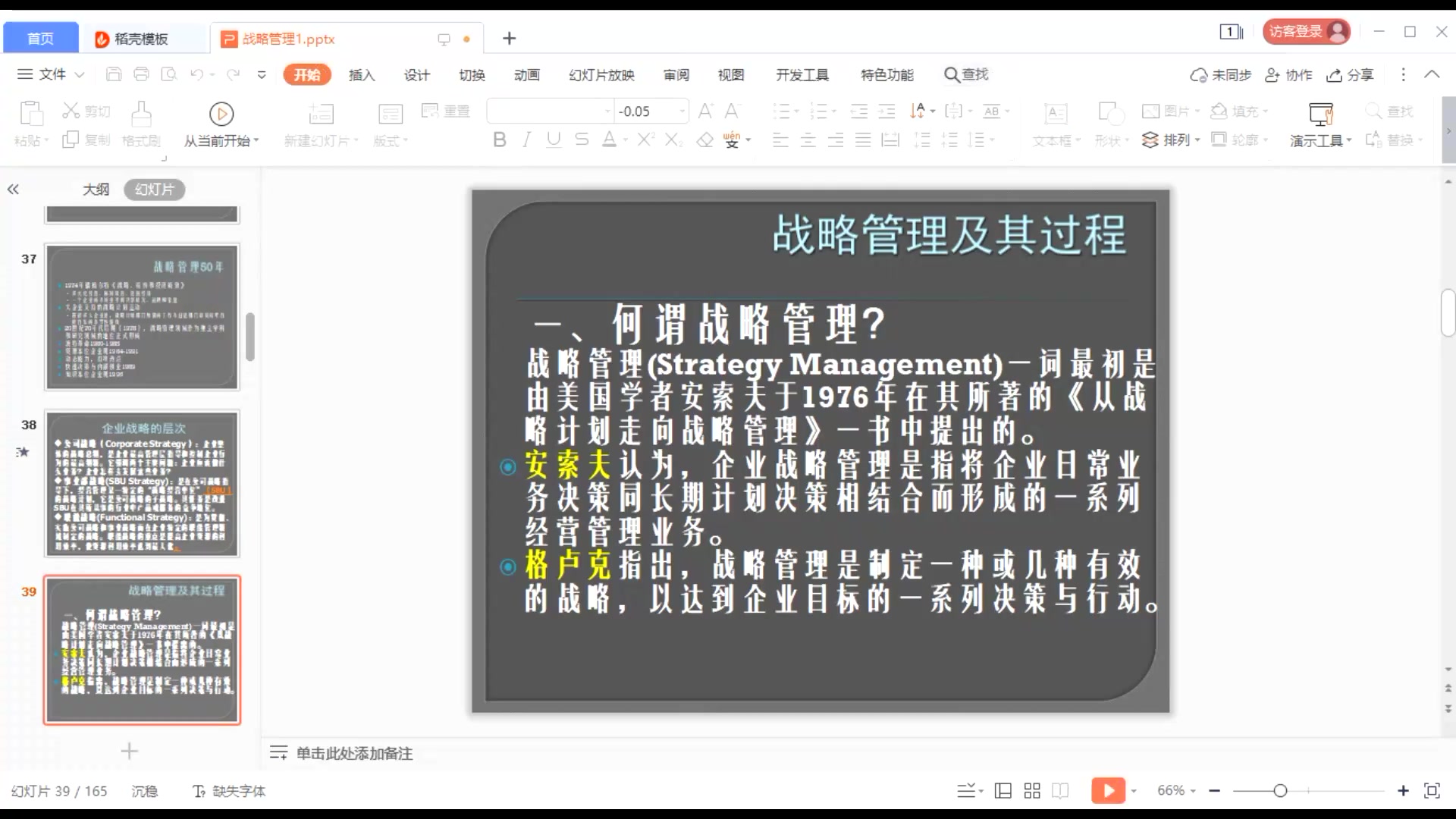Click the Format Painter icon
The width and height of the screenshot is (1456, 819).
(141, 114)
